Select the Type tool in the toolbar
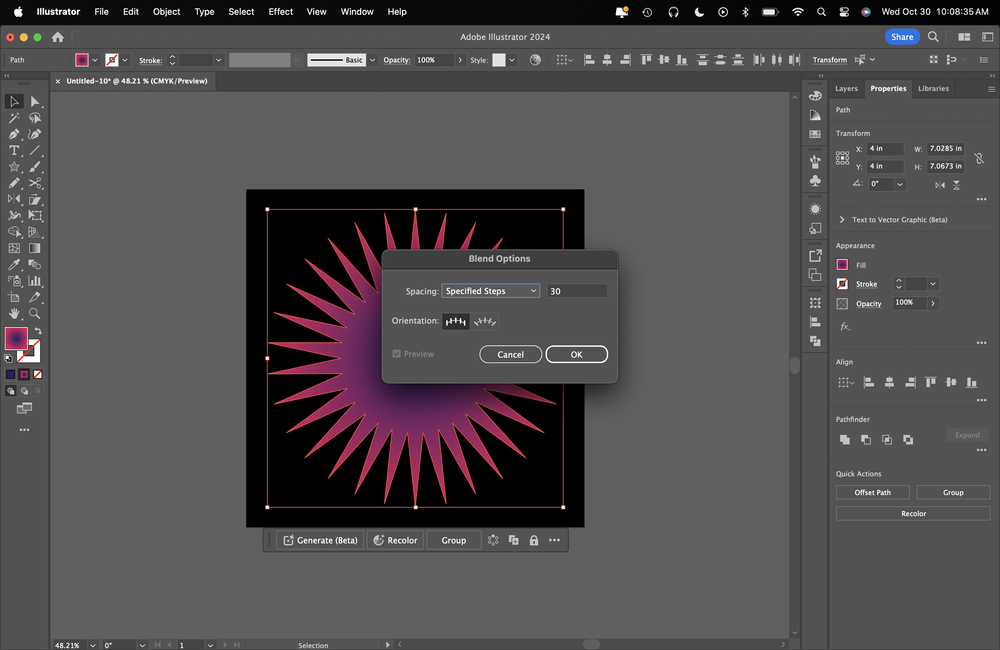1000x650 pixels. point(14,150)
